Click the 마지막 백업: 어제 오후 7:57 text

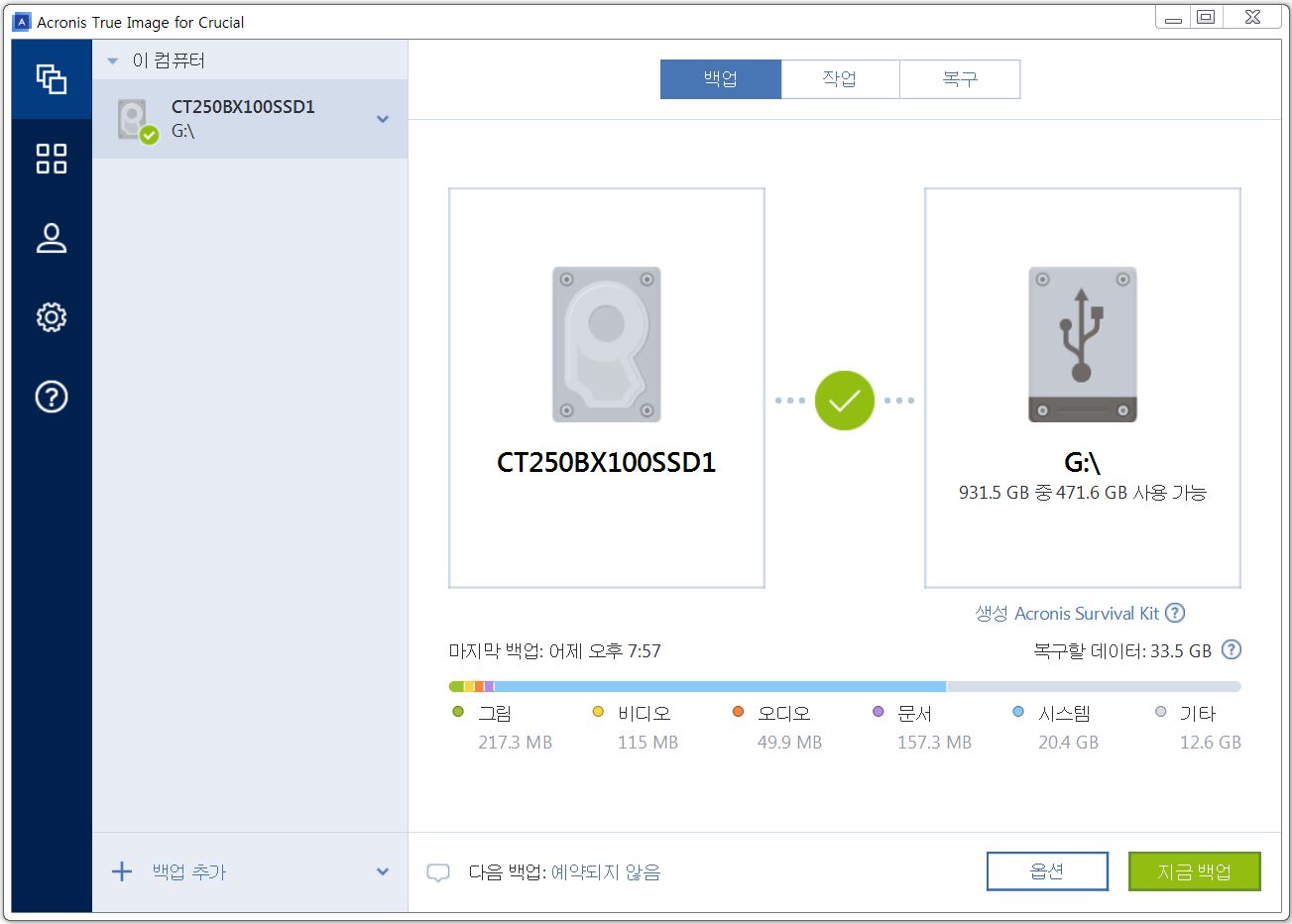tap(554, 651)
